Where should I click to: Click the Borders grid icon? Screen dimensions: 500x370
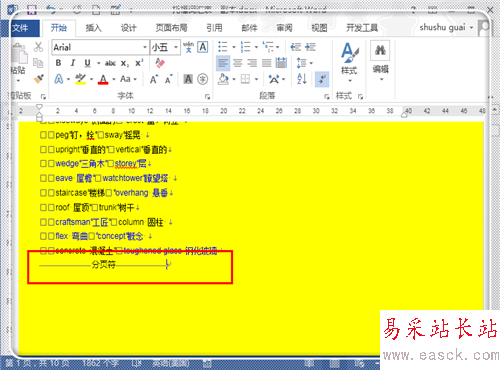point(245,79)
